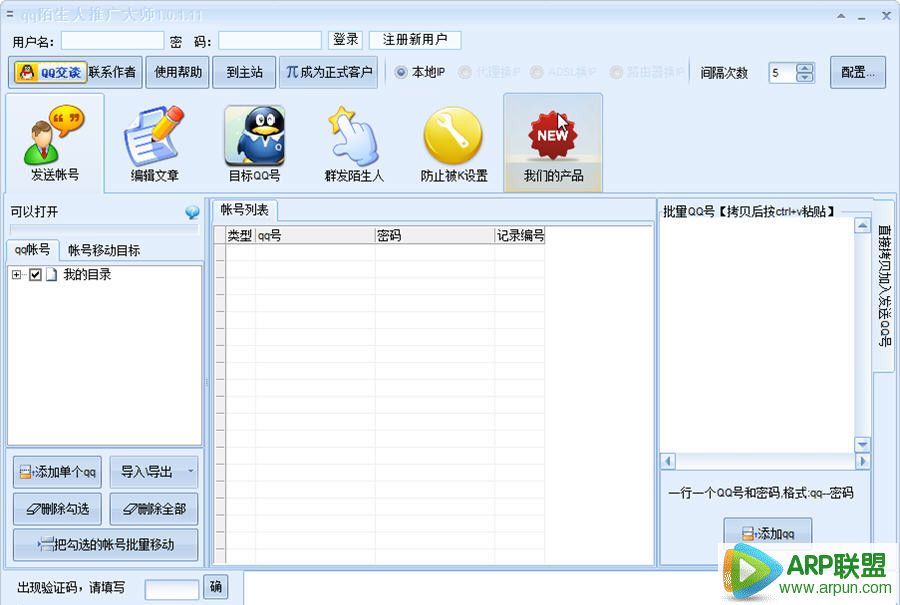Sort by the 密码 column header
900x605 pixels.
[x=435, y=235]
